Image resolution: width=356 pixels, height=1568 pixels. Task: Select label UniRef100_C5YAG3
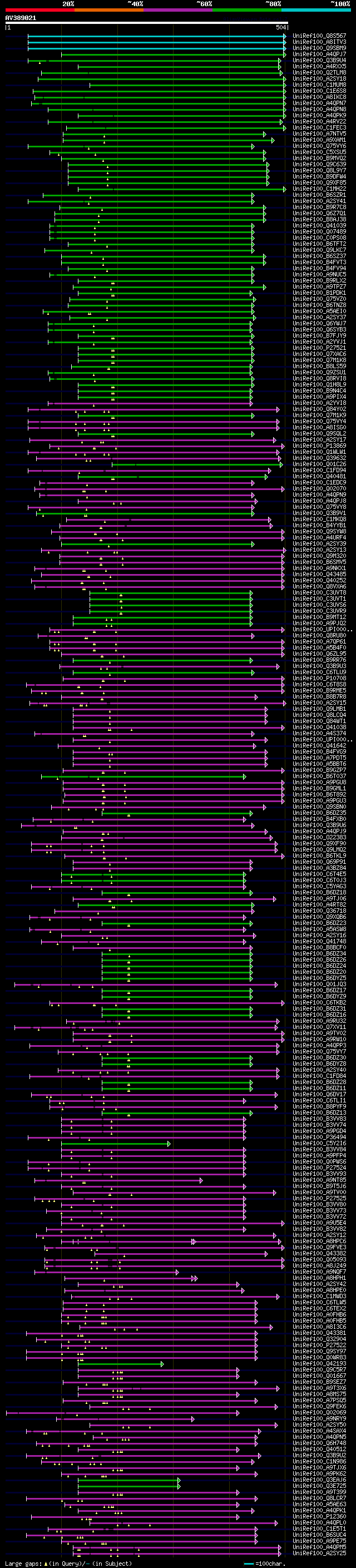(x=319, y=886)
